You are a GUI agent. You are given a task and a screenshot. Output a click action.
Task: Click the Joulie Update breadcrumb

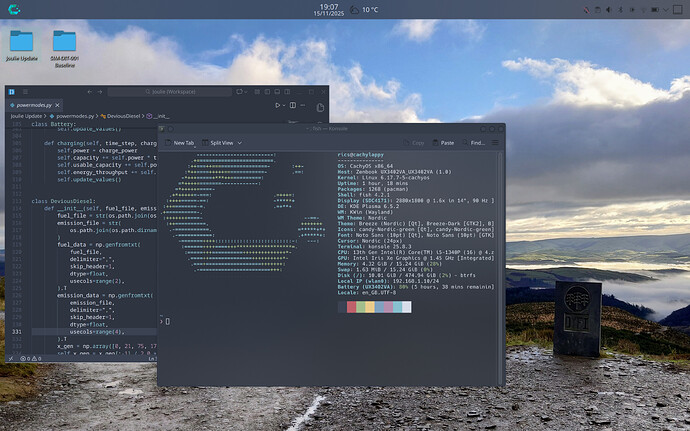tap(26, 116)
